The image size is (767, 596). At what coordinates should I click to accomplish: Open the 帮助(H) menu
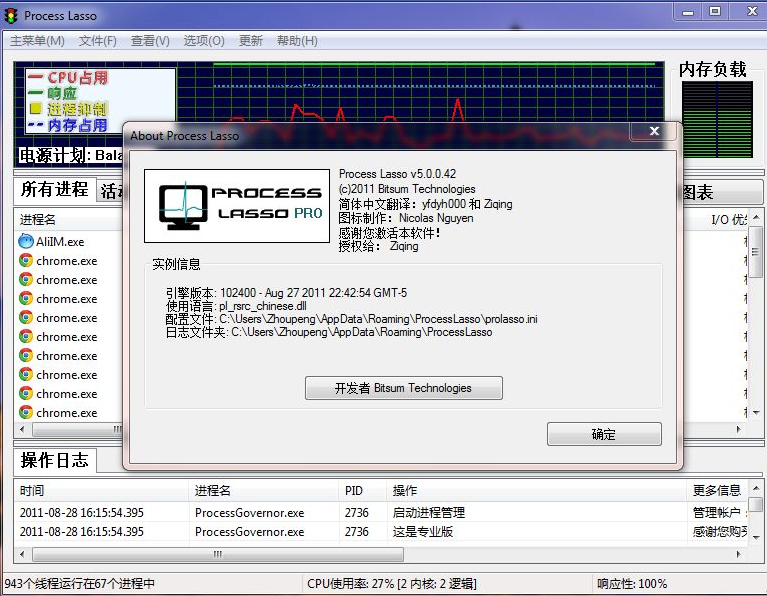coord(297,41)
